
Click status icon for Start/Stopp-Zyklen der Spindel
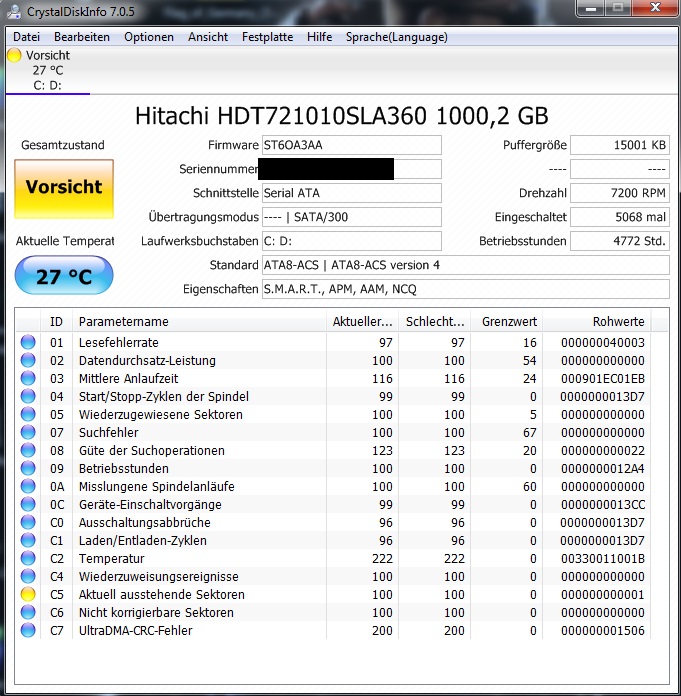click(x=28, y=396)
